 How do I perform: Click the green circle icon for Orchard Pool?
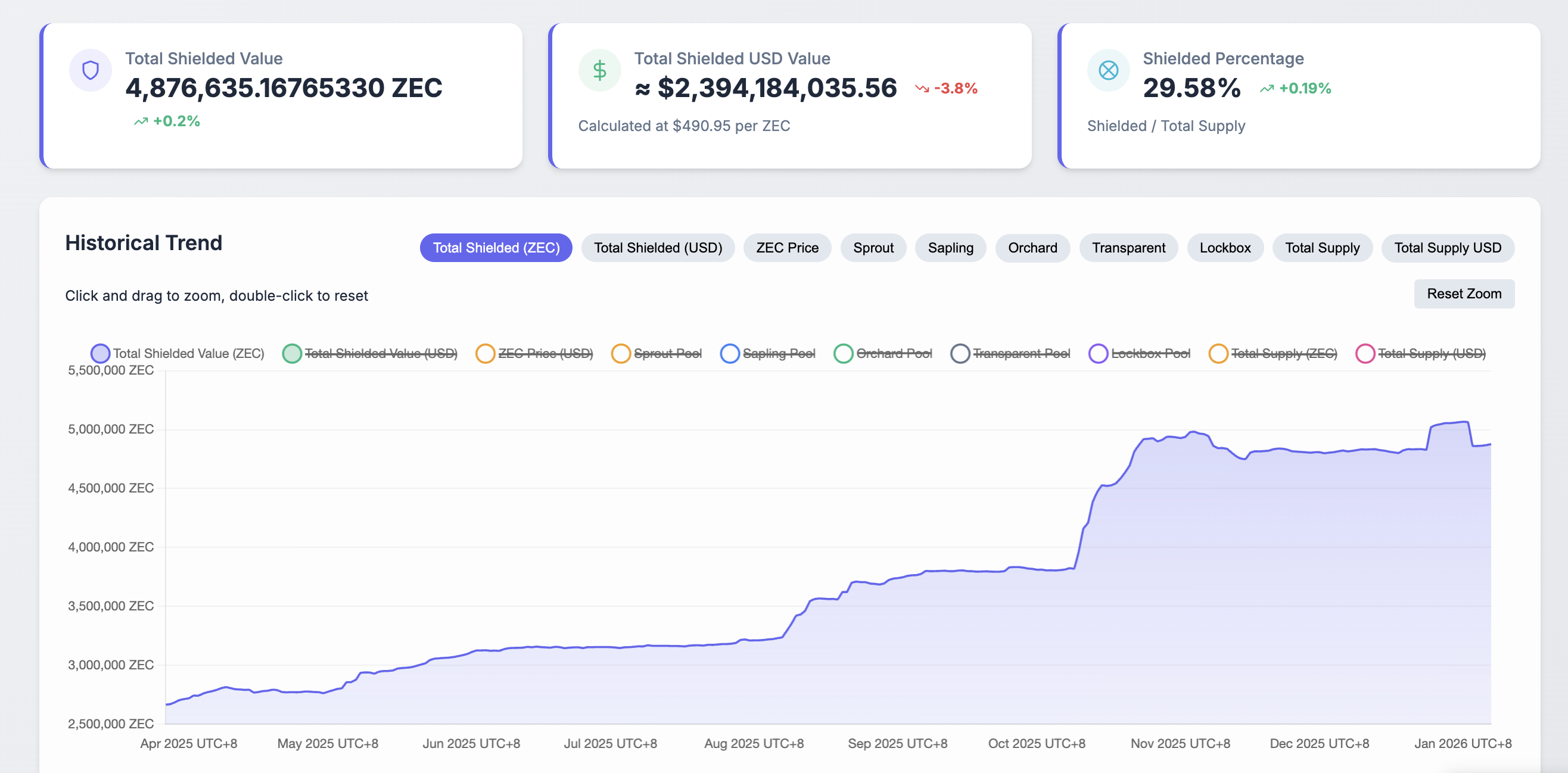[x=843, y=353]
